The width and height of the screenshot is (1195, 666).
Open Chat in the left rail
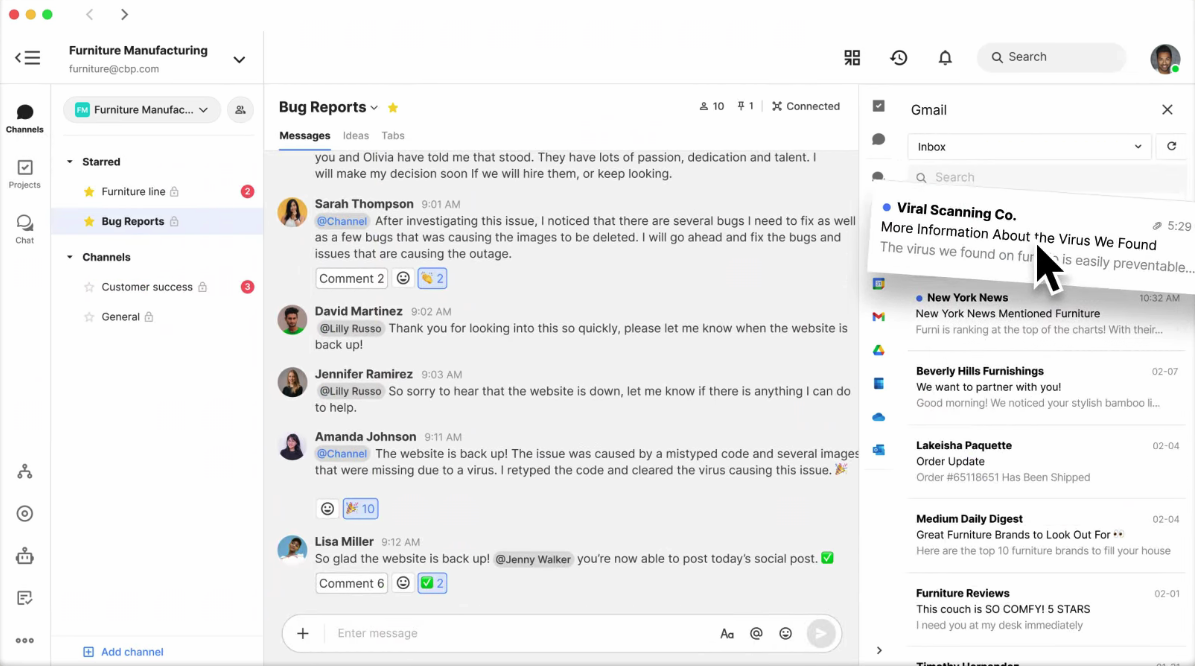click(x=24, y=229)
